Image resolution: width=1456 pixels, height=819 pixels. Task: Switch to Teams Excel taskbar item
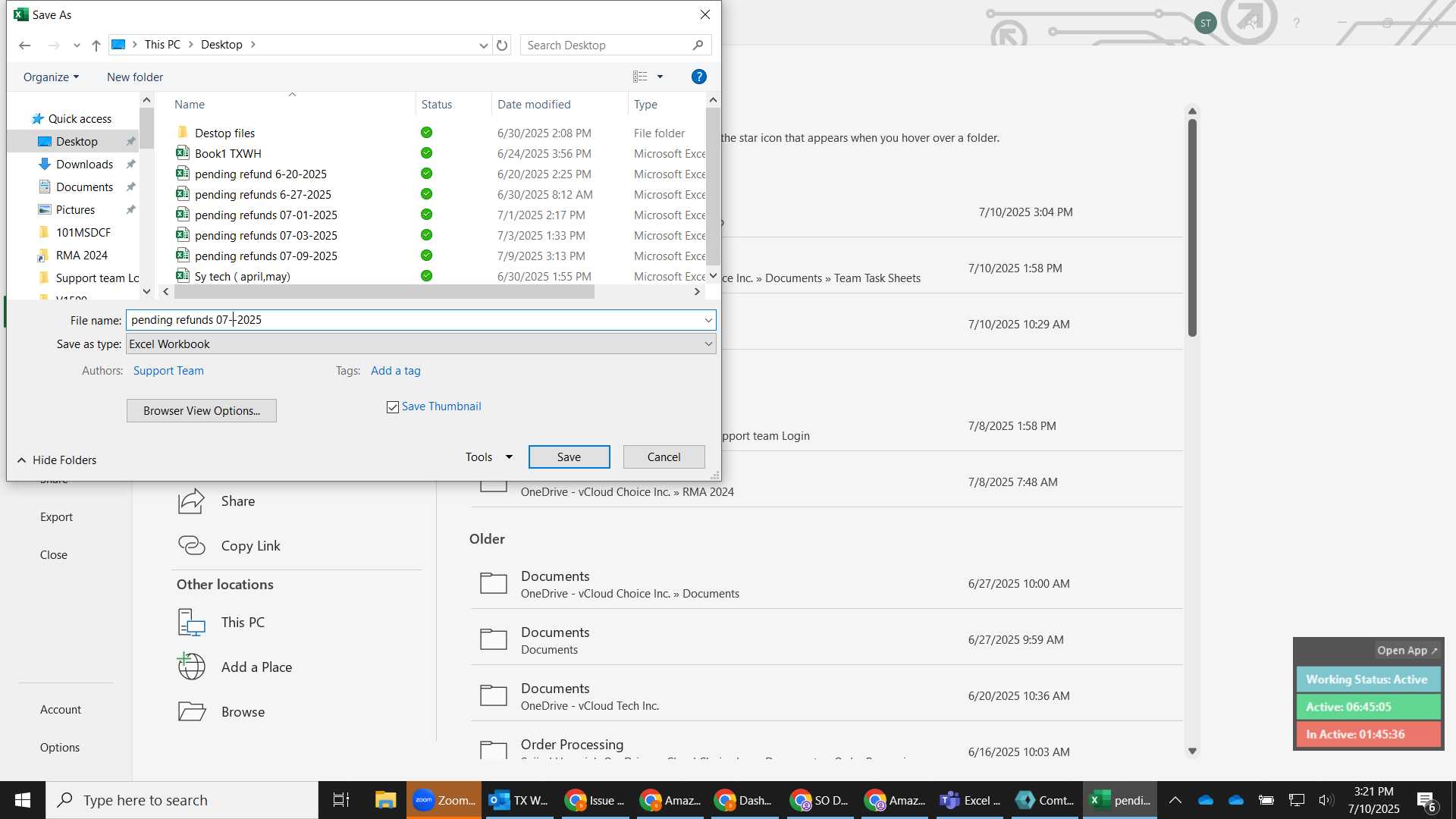click(x=970, y=800)
